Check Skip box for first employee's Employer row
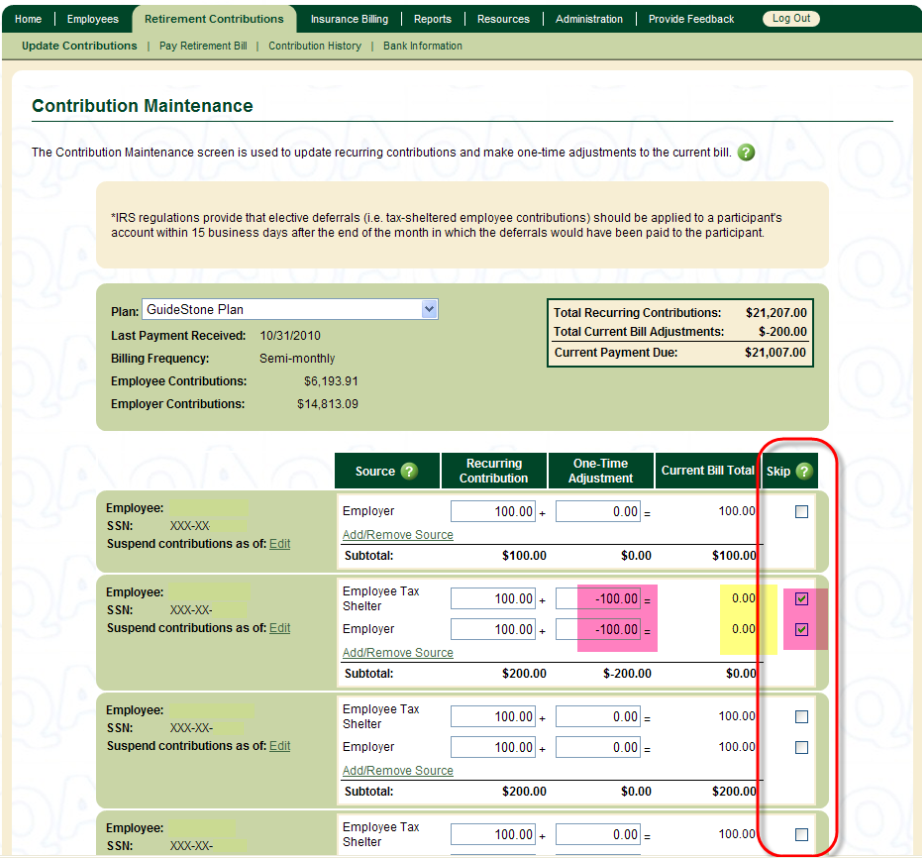922x858 pixels. (801, 512)
